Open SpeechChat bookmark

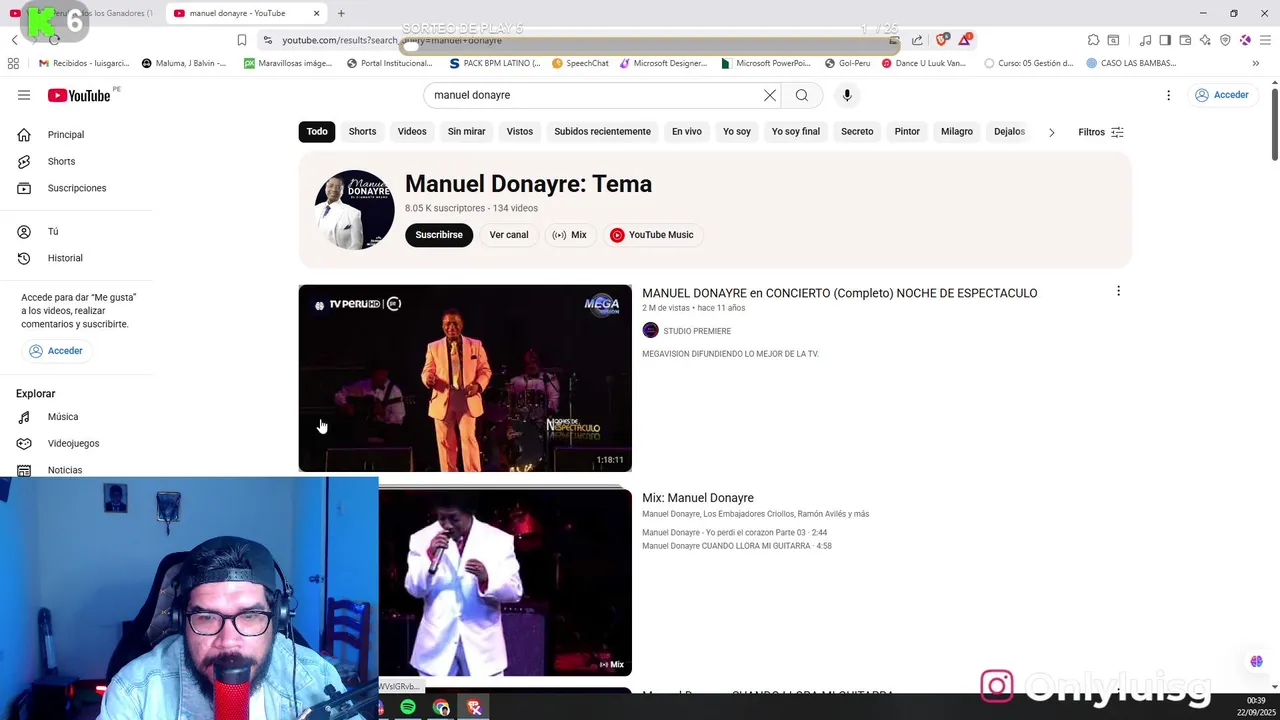580,63
